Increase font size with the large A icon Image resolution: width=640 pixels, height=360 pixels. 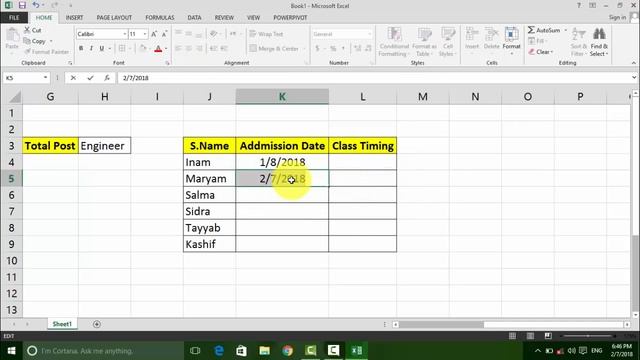click(154, 34)
